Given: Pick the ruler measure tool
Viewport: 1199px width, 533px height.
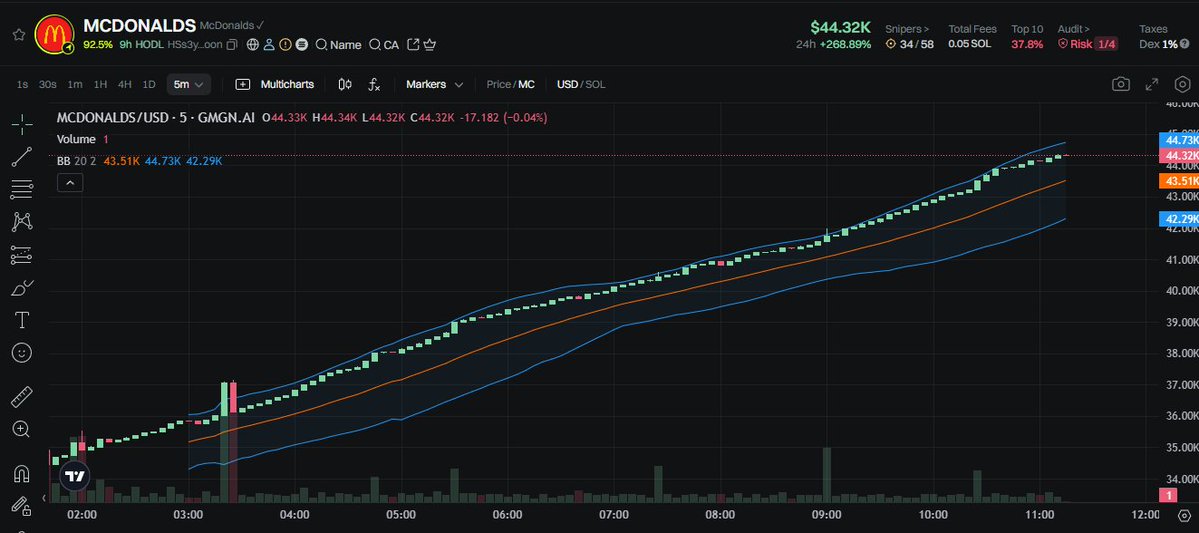Looking at the screenshot, I should pyautogui.click(x=21, y=397).
